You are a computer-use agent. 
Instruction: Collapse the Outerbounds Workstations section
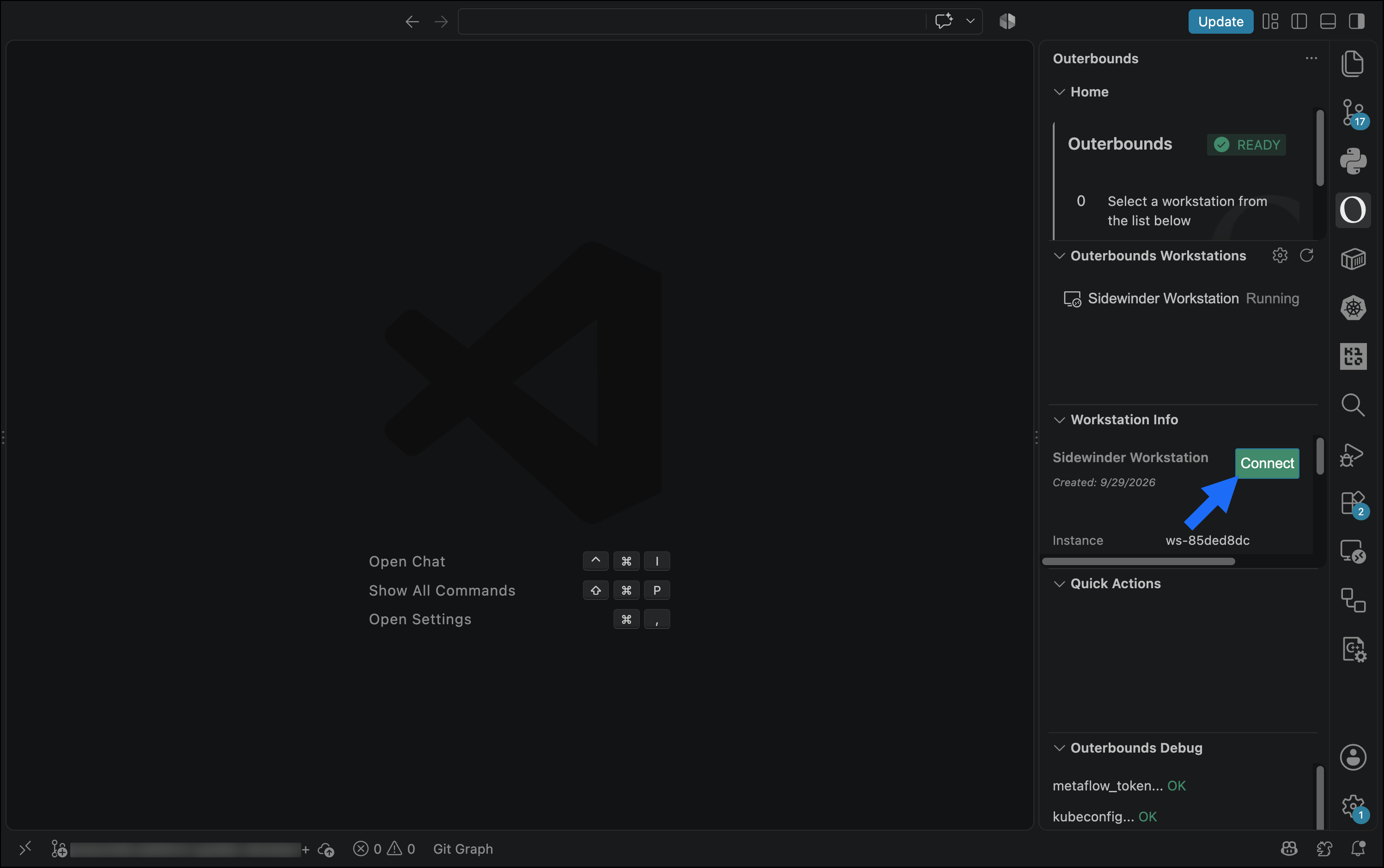[1059, 255]
